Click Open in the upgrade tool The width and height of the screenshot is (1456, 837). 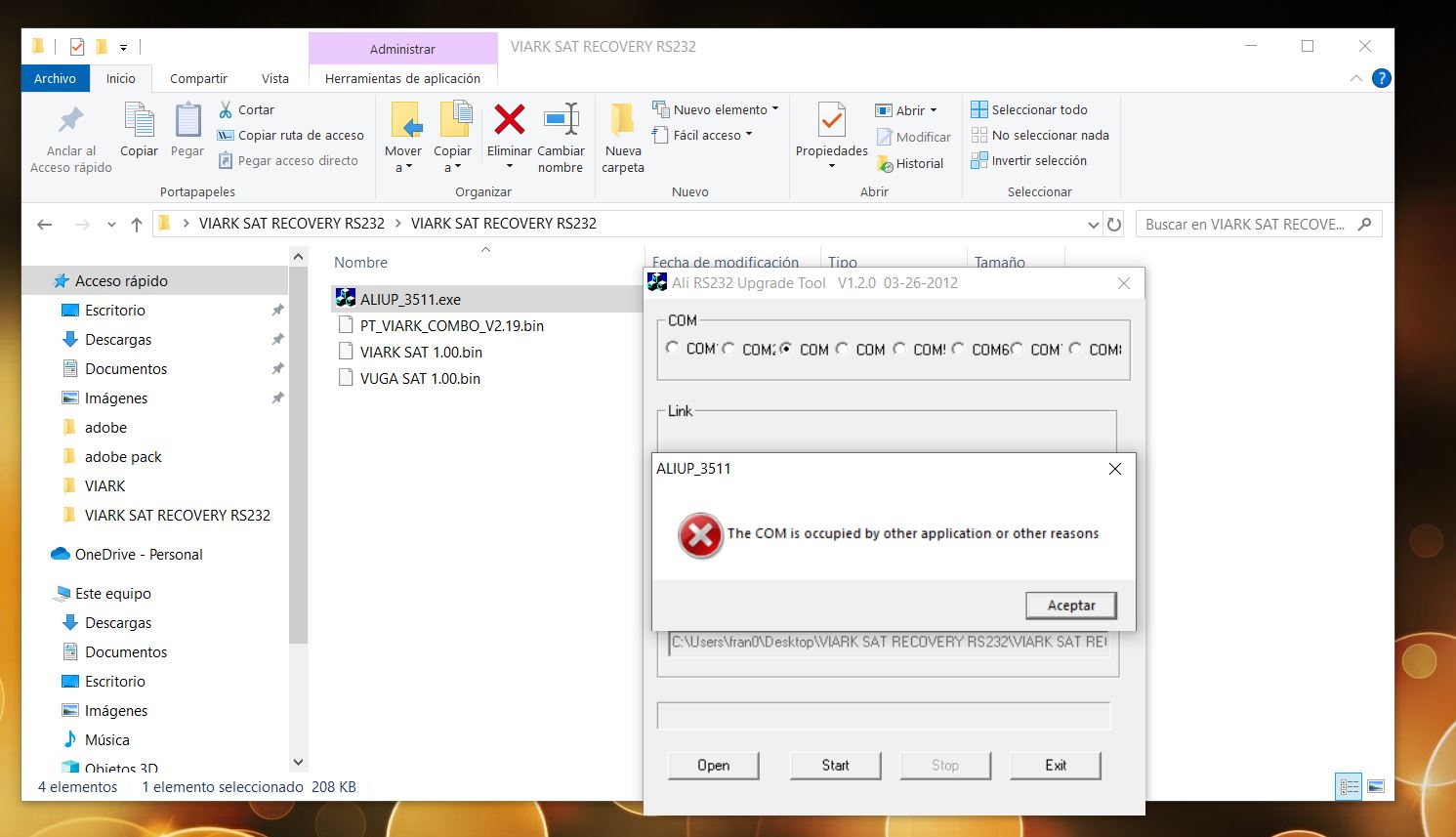pos(714,766)
